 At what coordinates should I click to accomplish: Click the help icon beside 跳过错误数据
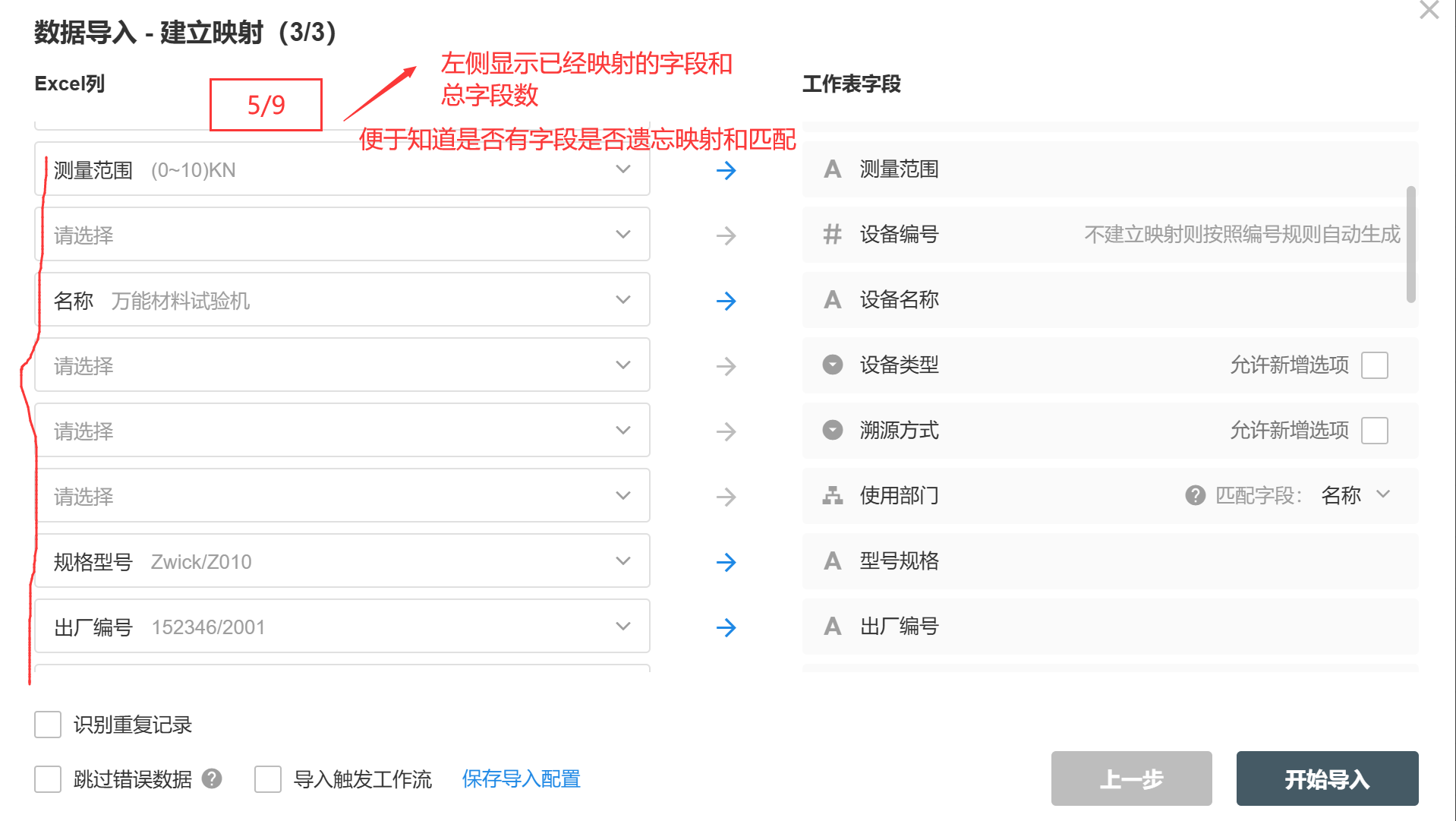tap(213, 778)
